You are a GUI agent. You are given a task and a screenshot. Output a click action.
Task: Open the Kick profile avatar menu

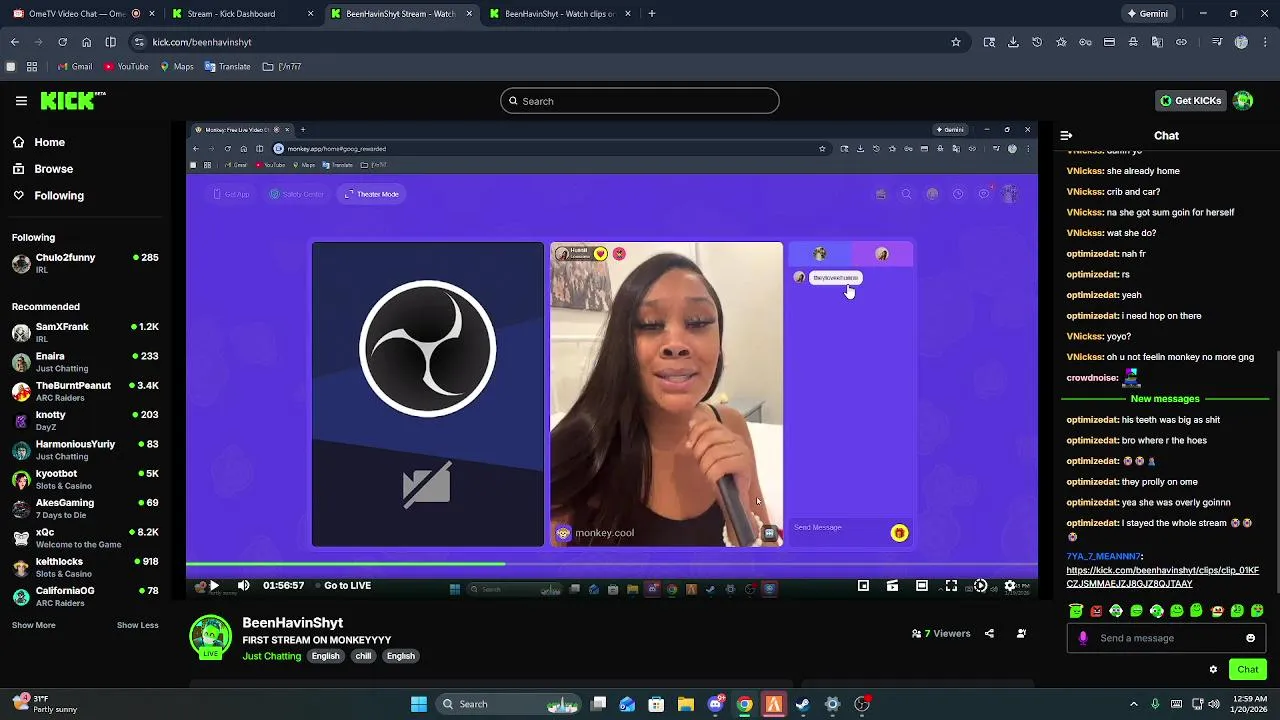(x=1243, y=101)
